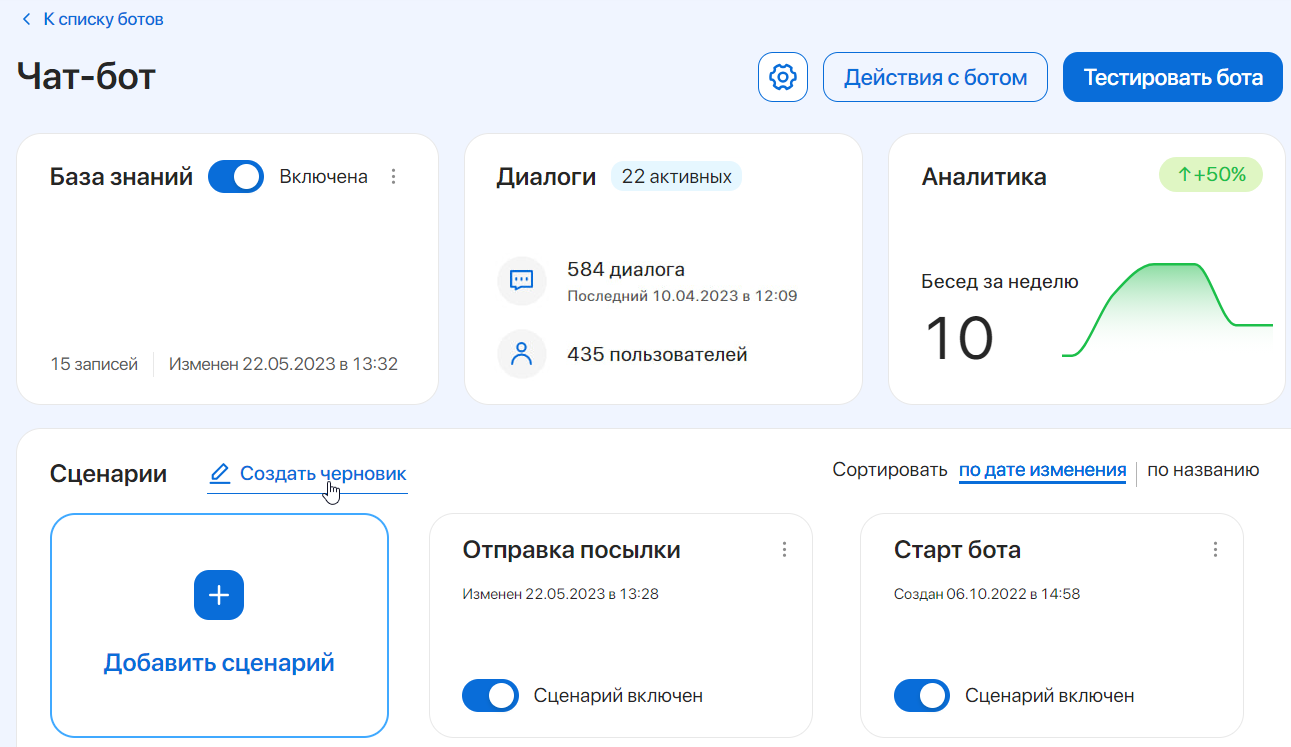Open the kebab menu on Отправка посылки

coord(784,549)
